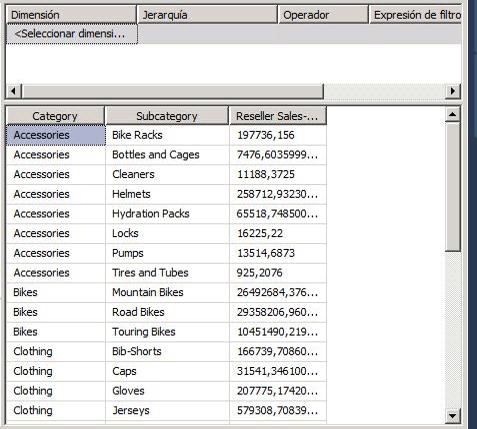The image size is (477, 429).
Task: Select the Helmets cell
Action: [x=167, y=194]
